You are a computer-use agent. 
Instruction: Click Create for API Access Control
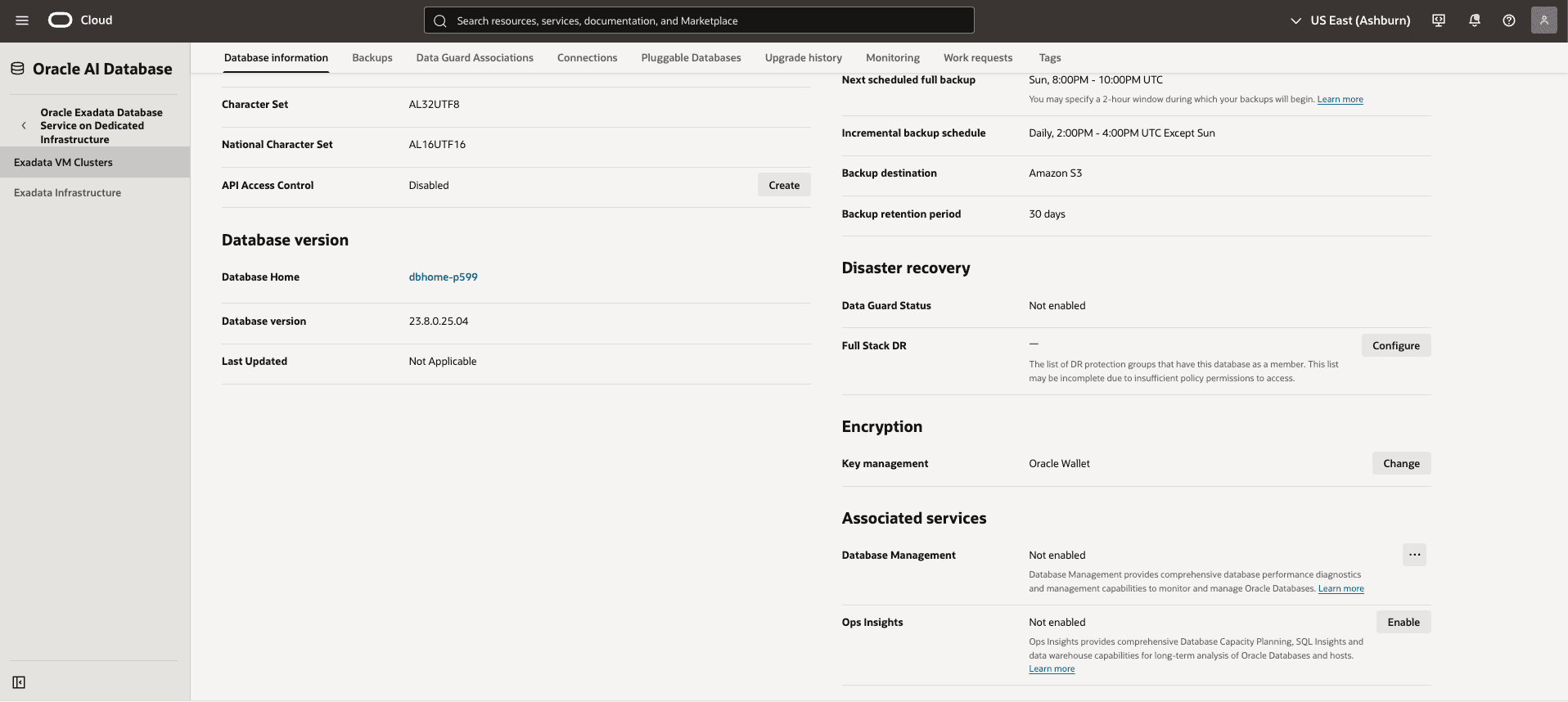pyautogui.click(x=784, y=185)
